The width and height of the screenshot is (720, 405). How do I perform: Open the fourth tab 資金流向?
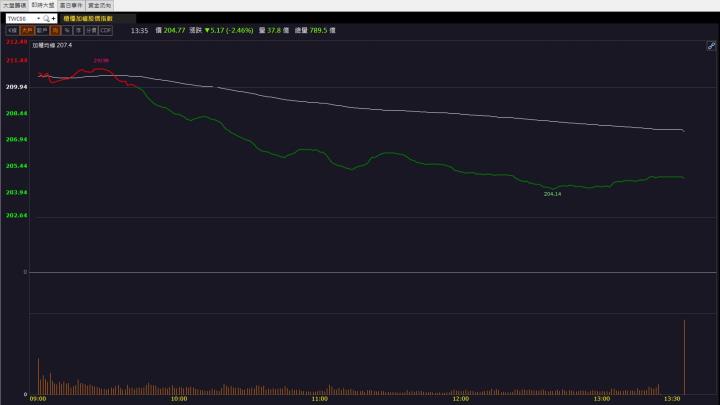pos(99,6)
